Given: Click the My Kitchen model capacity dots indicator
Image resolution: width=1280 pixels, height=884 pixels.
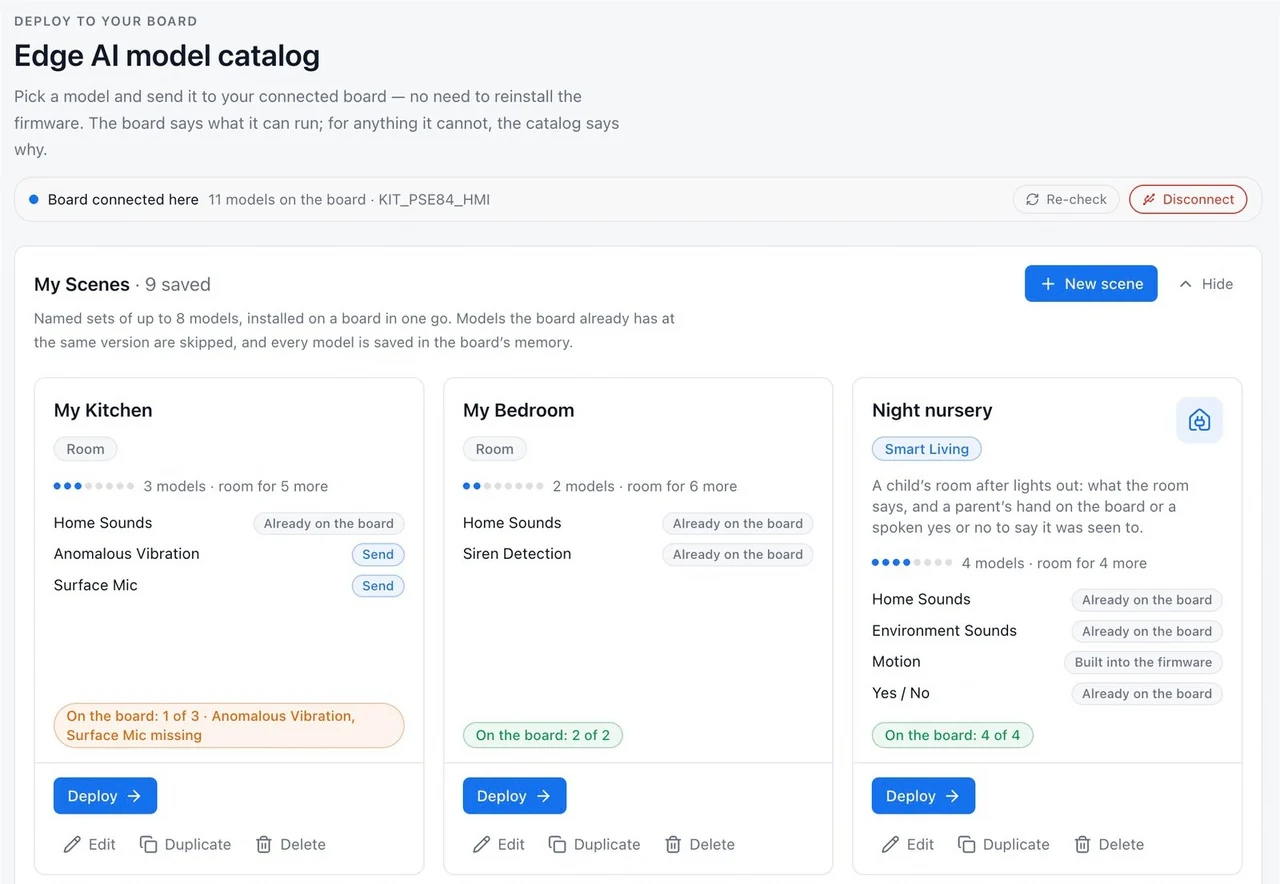Looking at the screenshot, I should coord(94,486).
